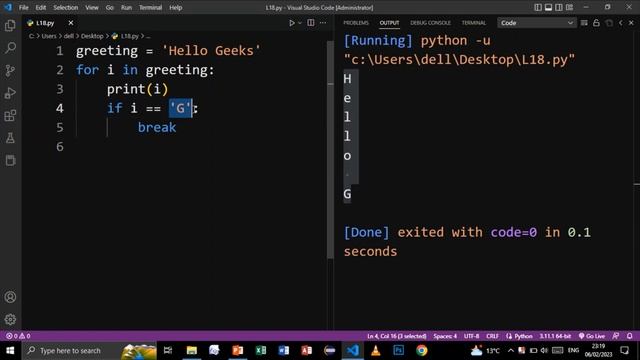Open the Search view in activity bar
The width and height of the screenshot is (640, 360).
(x=10, y=48)
